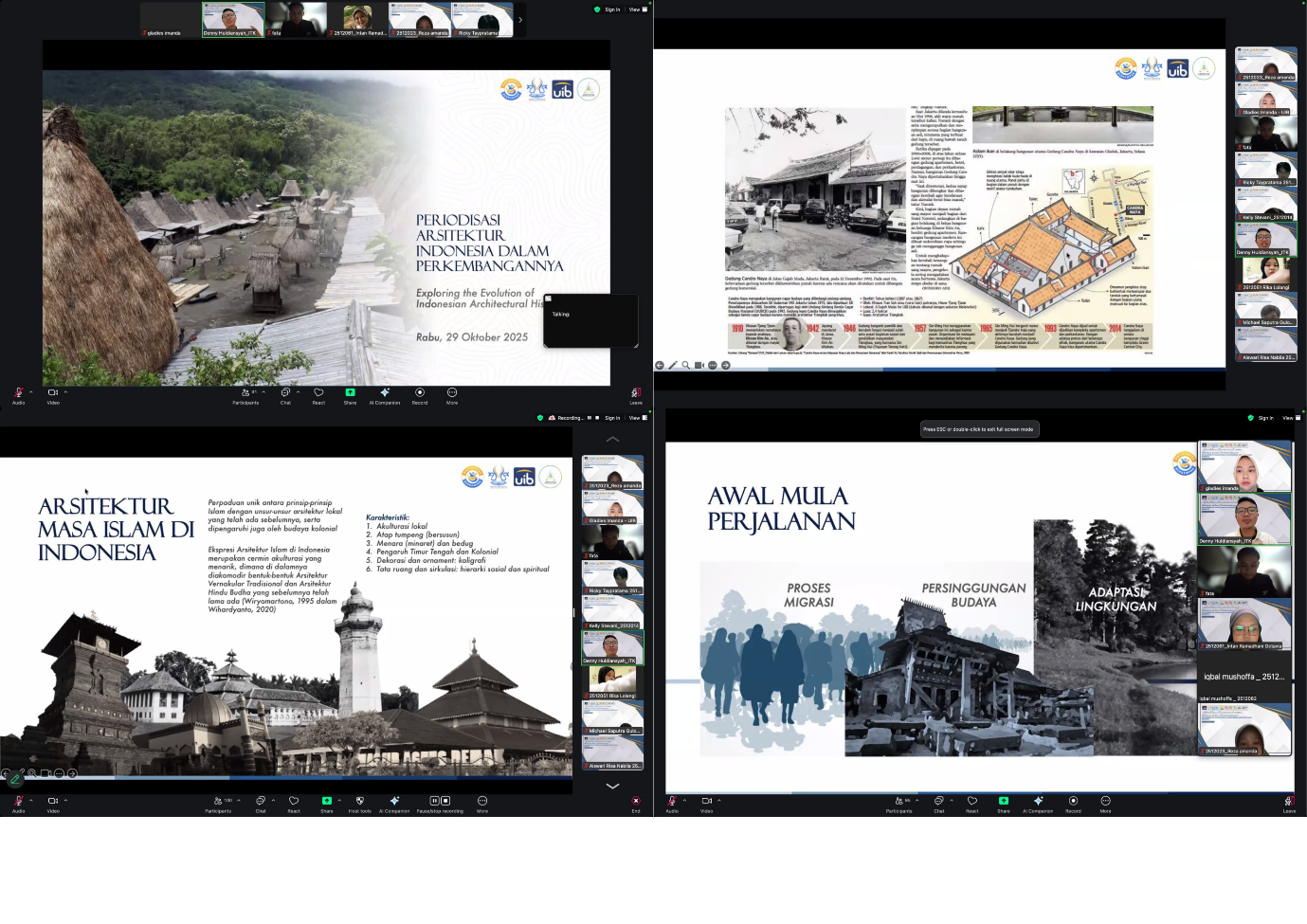
Task: Turn on Video below Awal Mula Perjalanan slide
Action: click(x=706, y=801)
